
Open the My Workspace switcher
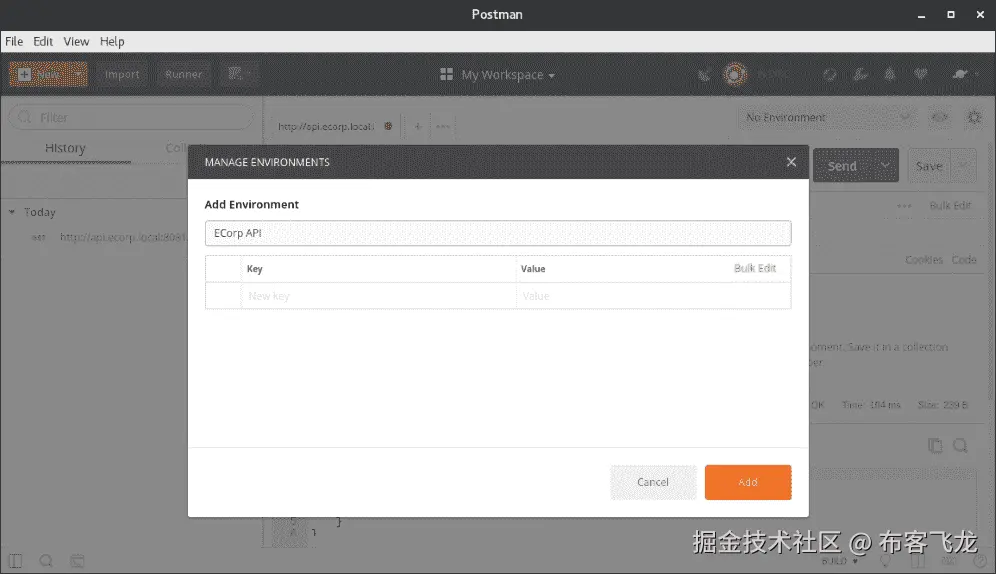click(x=497, y=75)
